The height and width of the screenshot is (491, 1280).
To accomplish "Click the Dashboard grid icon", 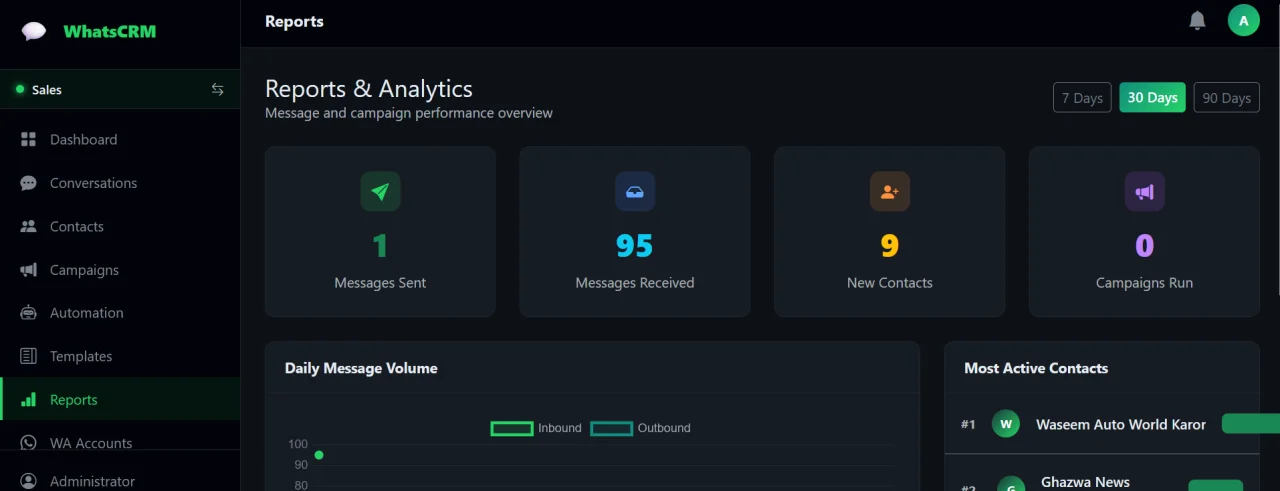I will coord(28,139).
